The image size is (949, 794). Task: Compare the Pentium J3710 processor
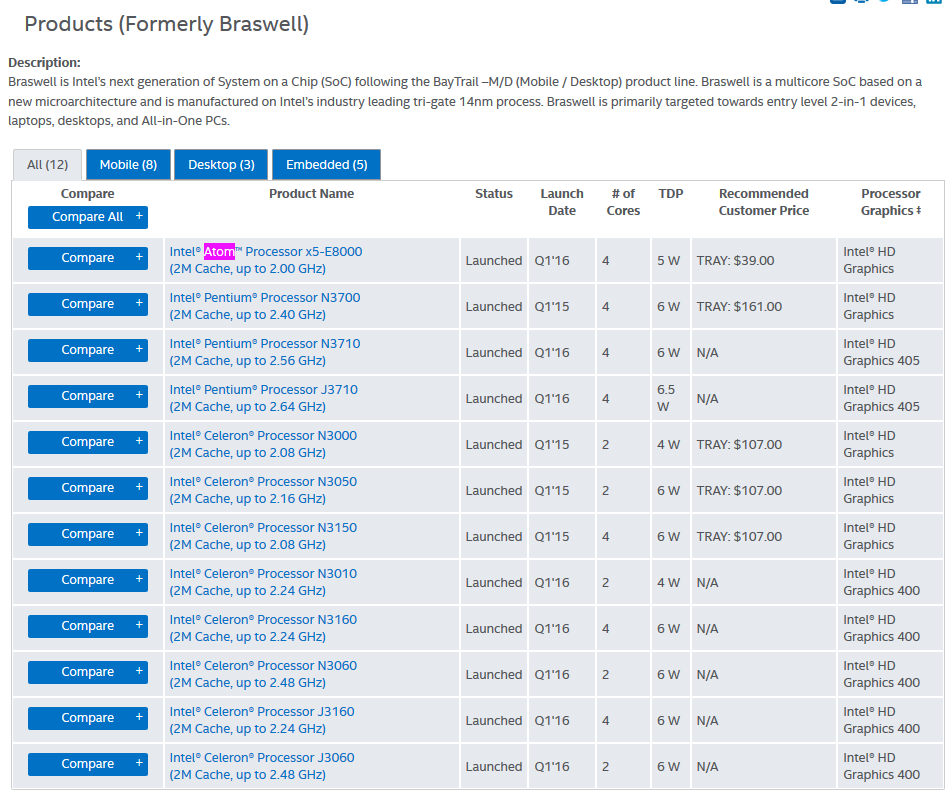88,396
